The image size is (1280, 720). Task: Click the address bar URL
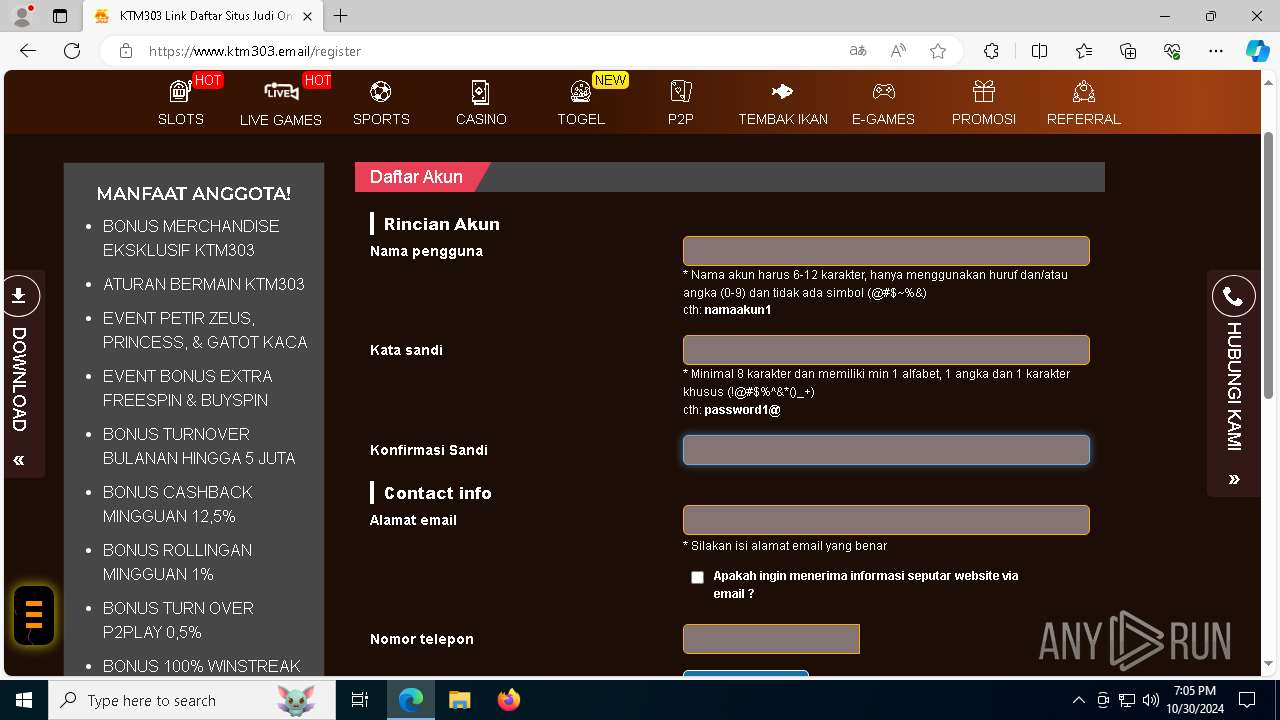point(255,51)
